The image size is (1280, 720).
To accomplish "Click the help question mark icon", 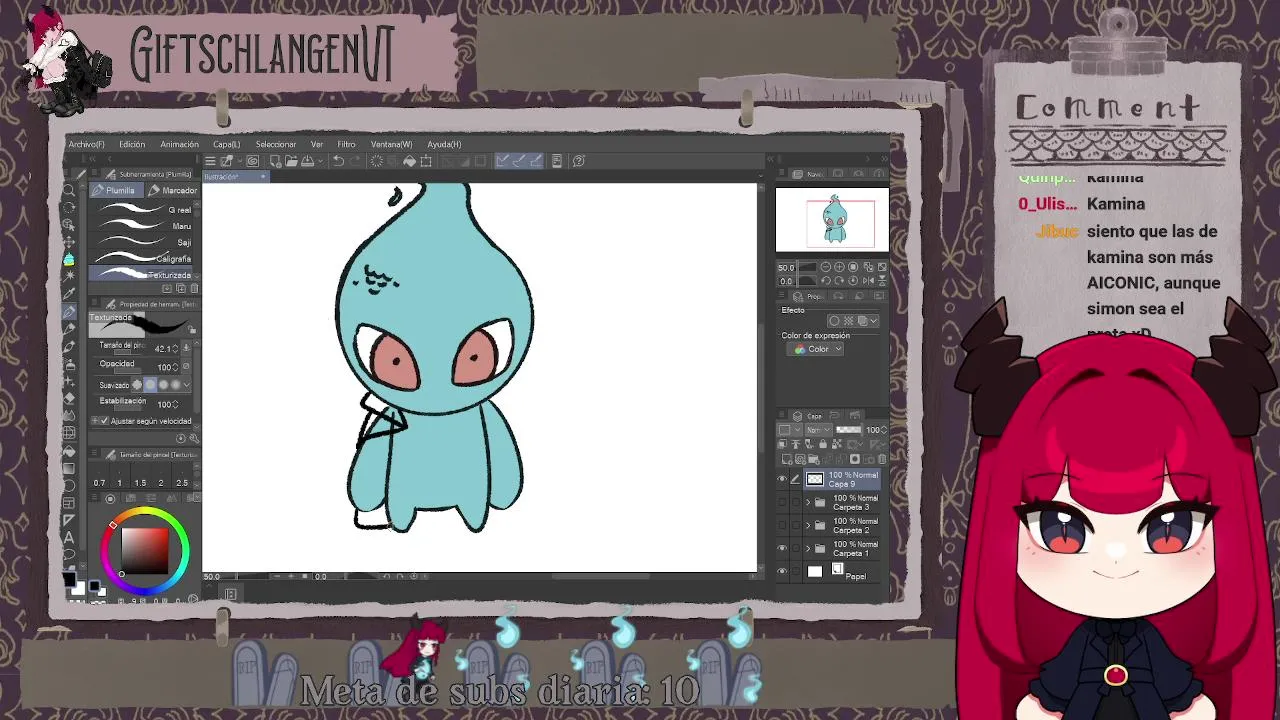I will point(579,161).
